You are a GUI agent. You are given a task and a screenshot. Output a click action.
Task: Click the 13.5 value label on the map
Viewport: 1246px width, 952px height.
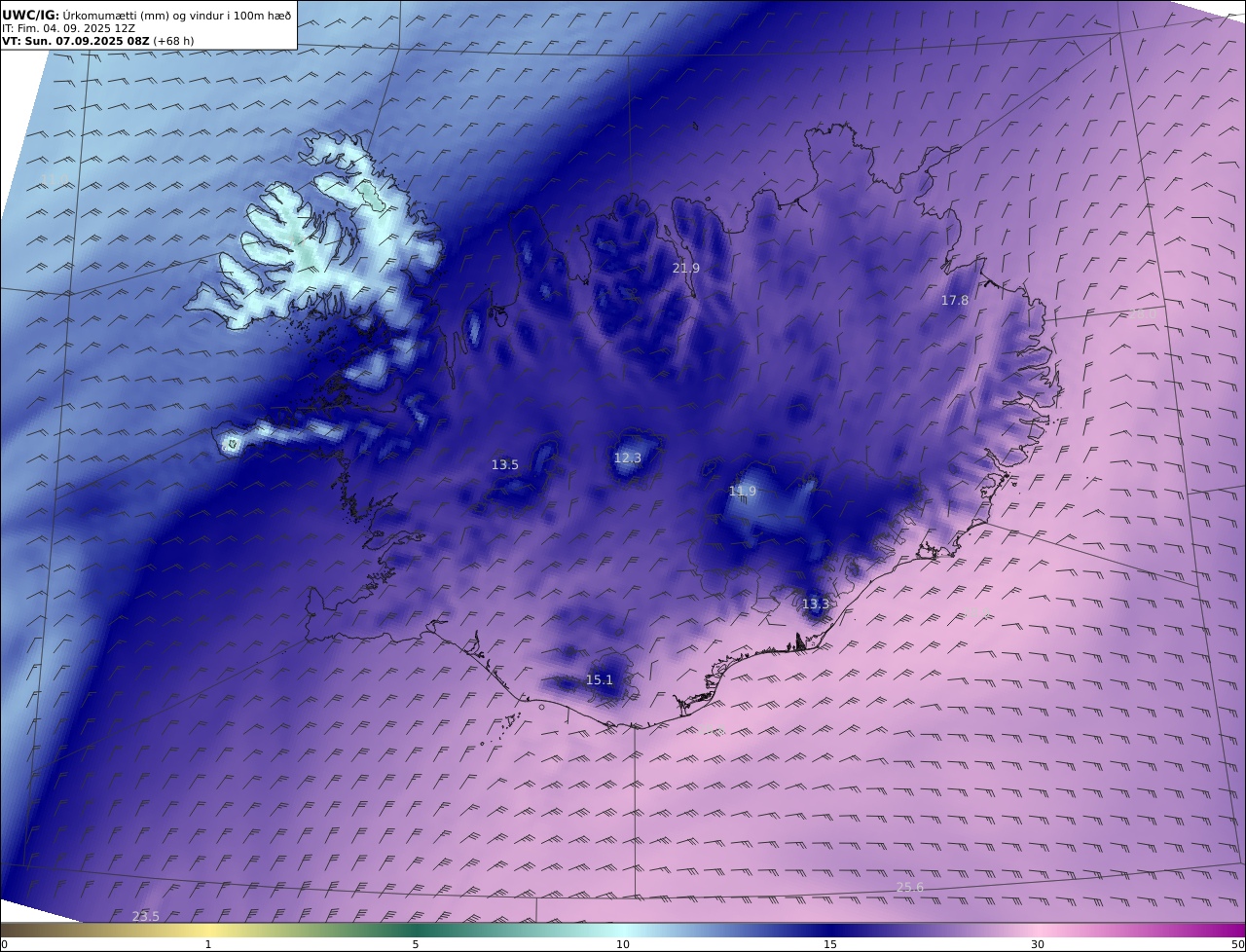pos(505,465)
